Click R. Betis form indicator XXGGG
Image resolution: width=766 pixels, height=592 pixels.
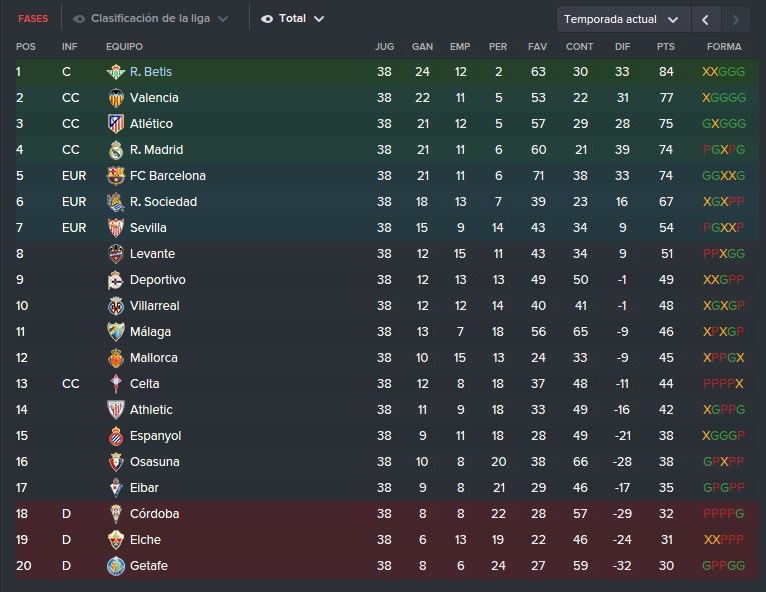tap(723, 72)
